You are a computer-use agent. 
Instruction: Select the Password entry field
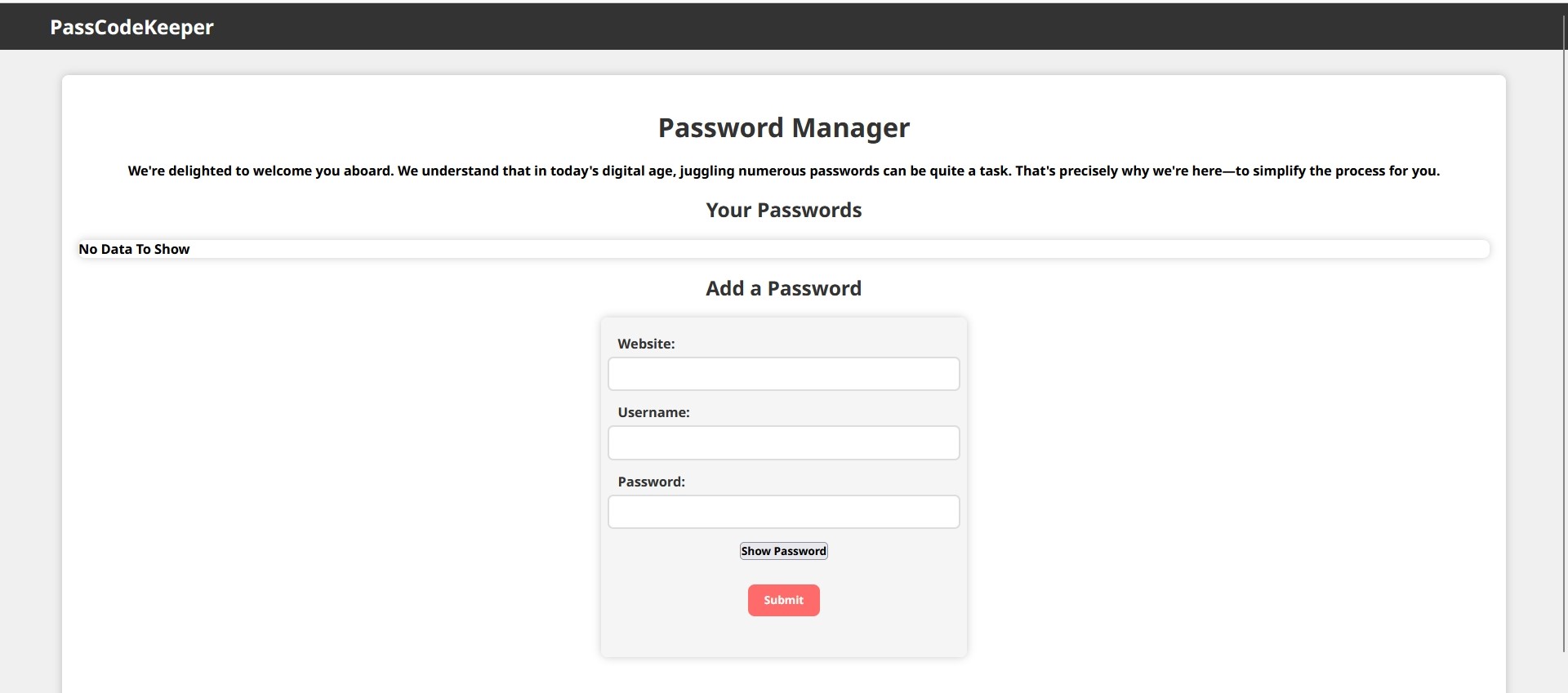[x=783, y=512]
